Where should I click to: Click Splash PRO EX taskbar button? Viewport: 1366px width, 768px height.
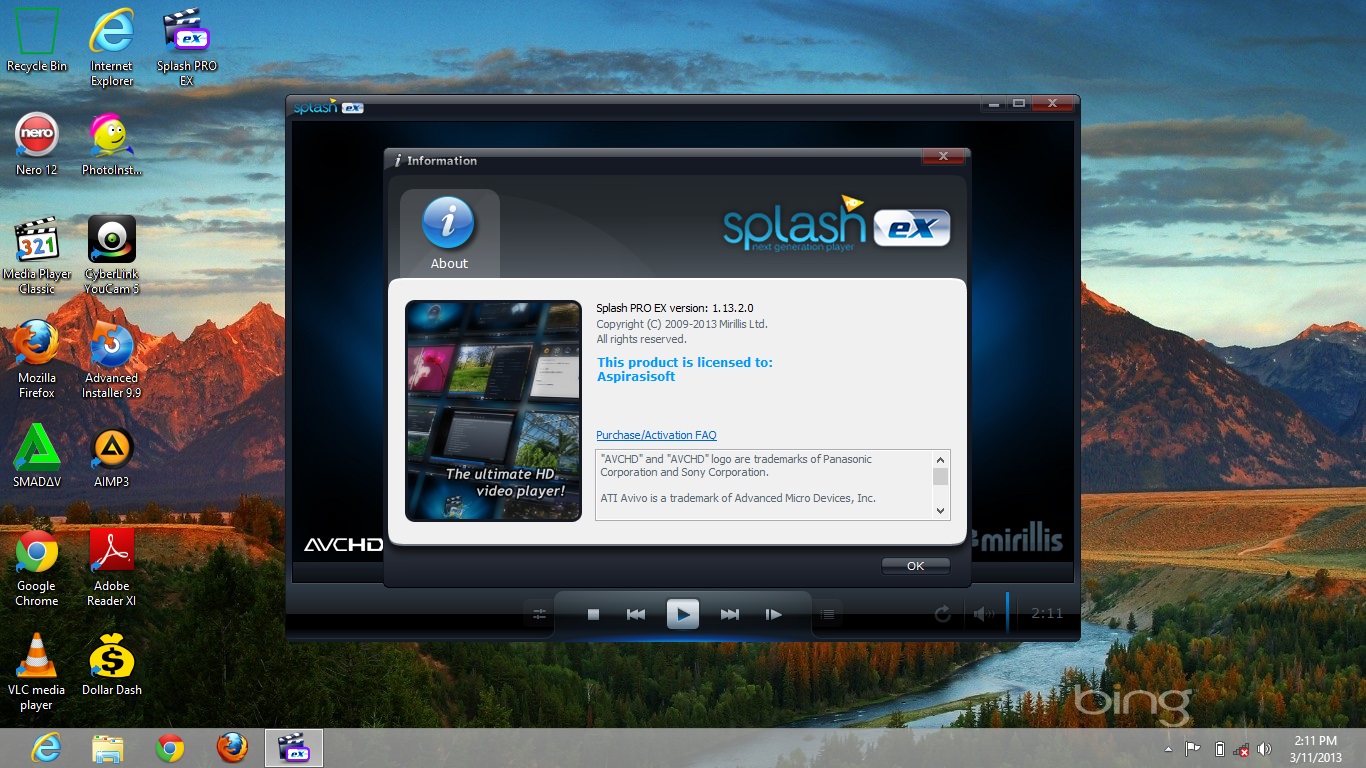click(x=294, y=748)
